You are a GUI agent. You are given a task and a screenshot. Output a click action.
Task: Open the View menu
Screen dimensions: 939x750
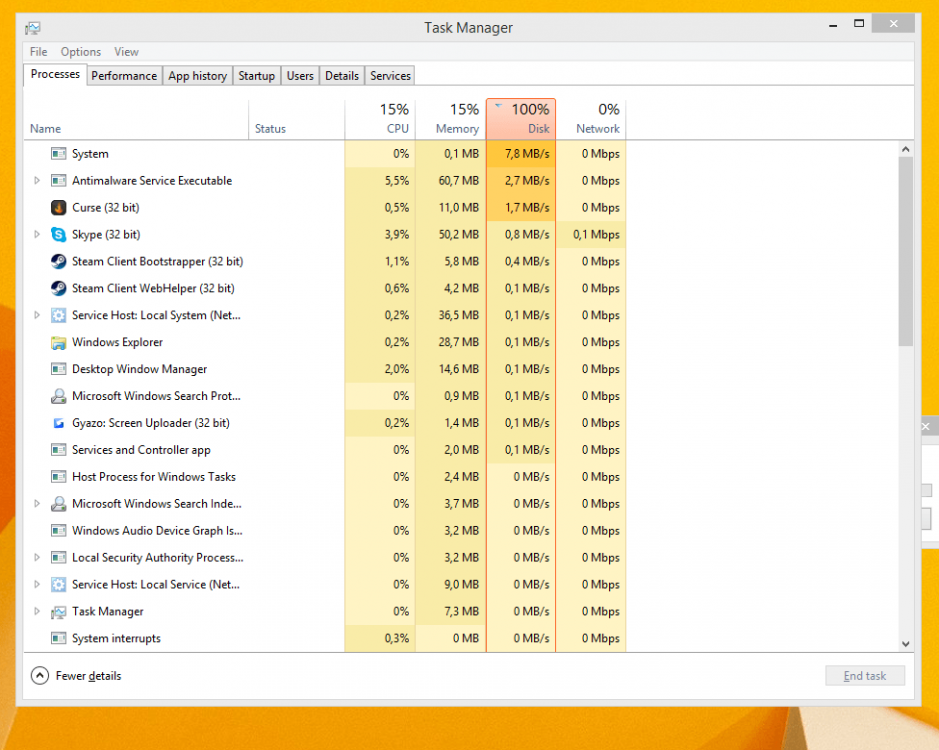tap(126, 52)
